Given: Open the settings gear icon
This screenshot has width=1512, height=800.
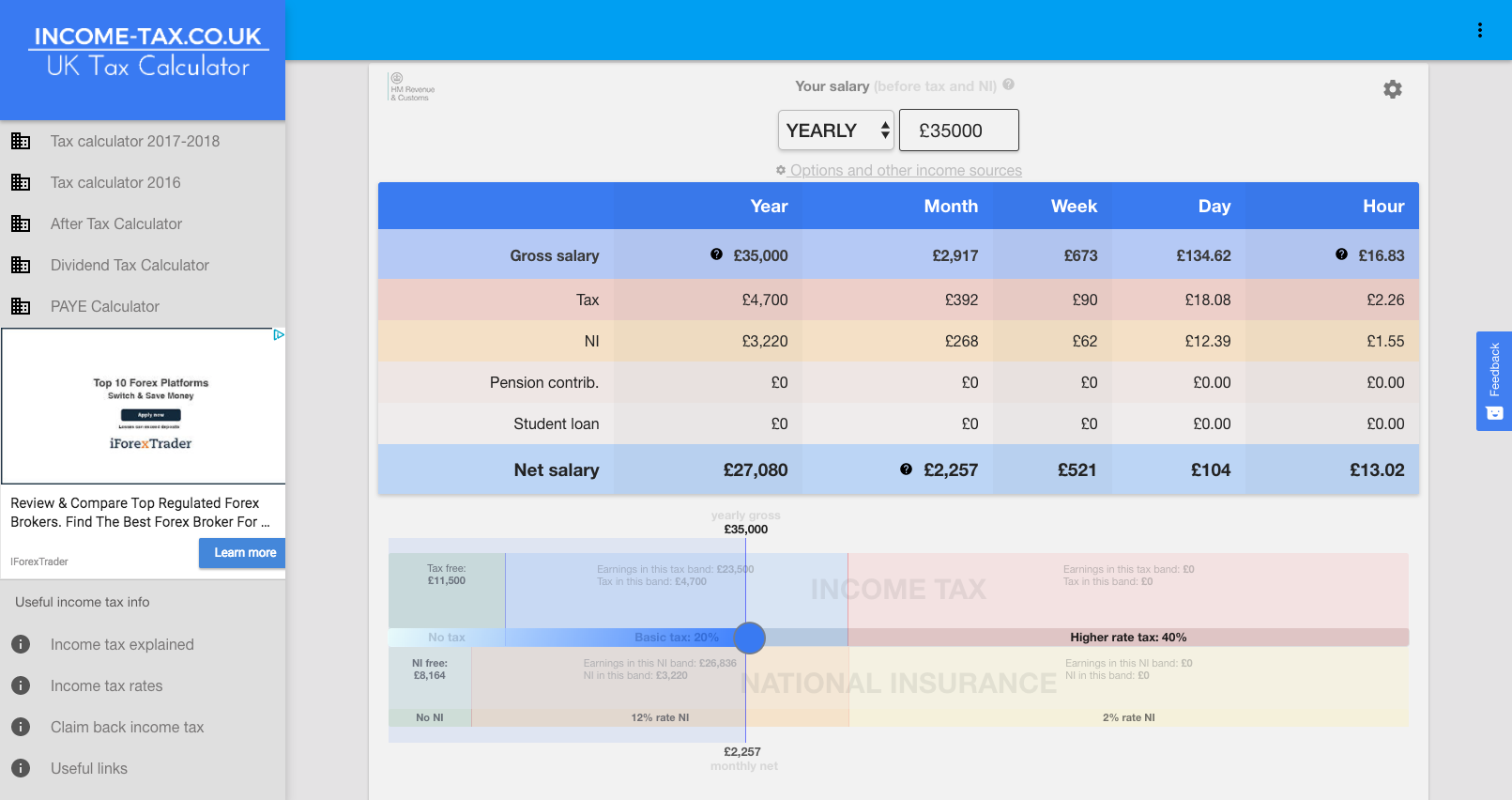Looking at the screenshot, I should pos(1393,89).
